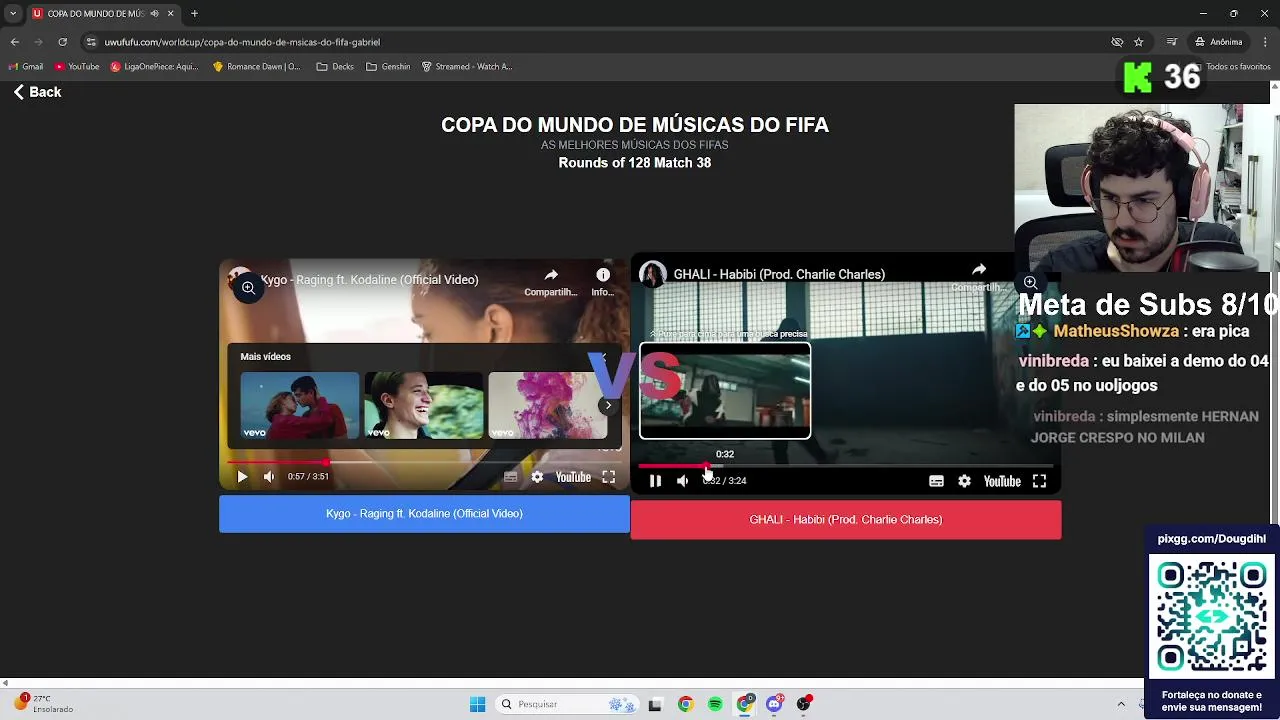Open Discord from taskbar

tap(774, 705)
